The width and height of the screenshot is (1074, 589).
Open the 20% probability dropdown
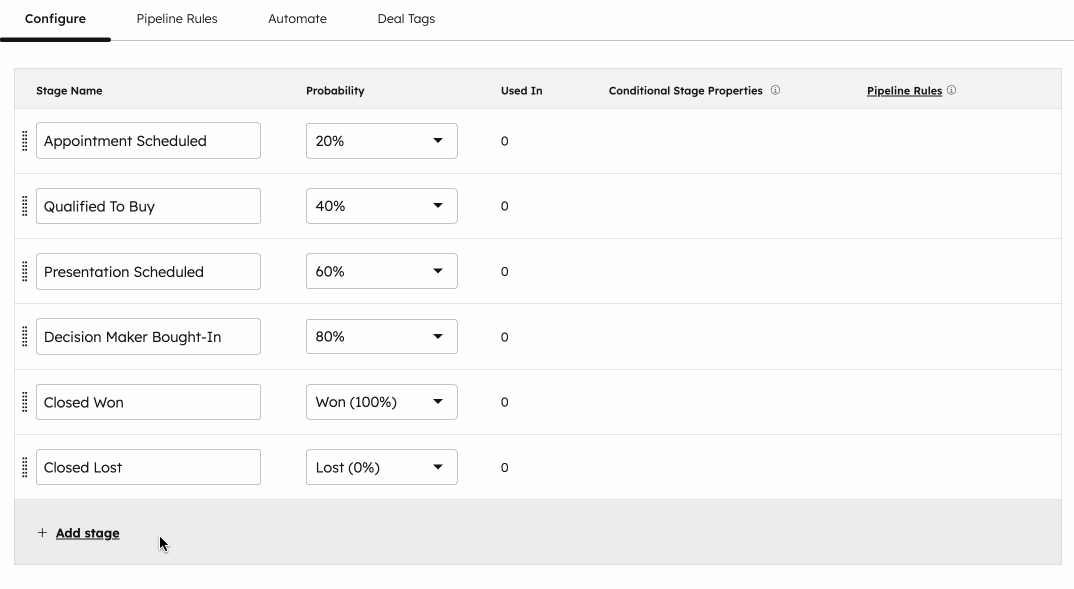(381, 140)
